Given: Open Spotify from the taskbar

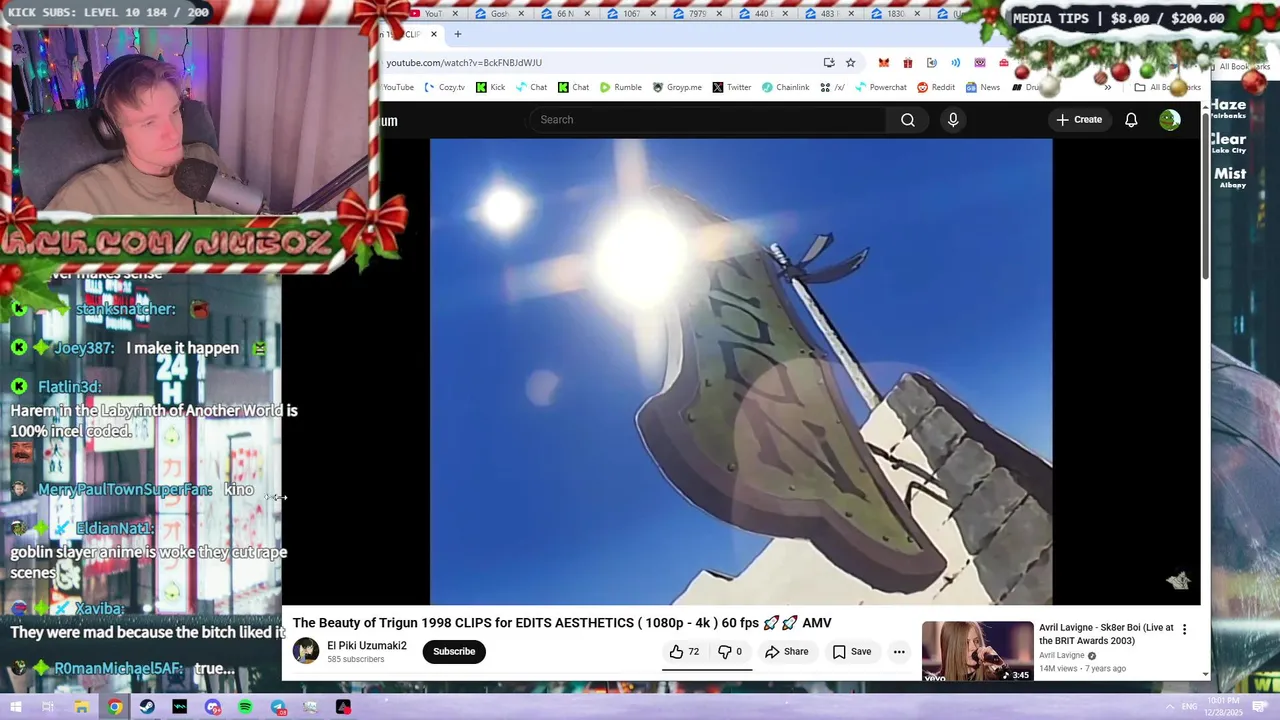Looking at the screenshot, I should (x=246, y=707).
